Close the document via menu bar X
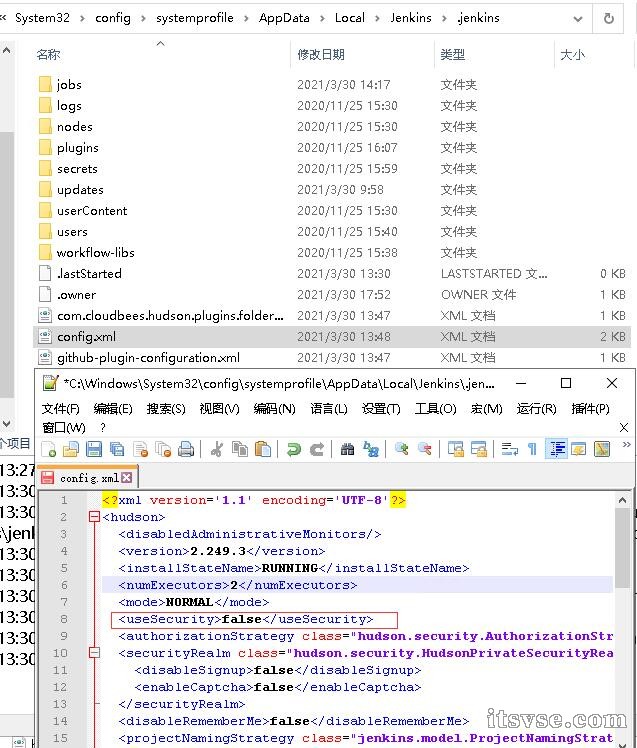The width and height of the screenshot is (637, 748). pyautogui.click(x=623, y=427)
